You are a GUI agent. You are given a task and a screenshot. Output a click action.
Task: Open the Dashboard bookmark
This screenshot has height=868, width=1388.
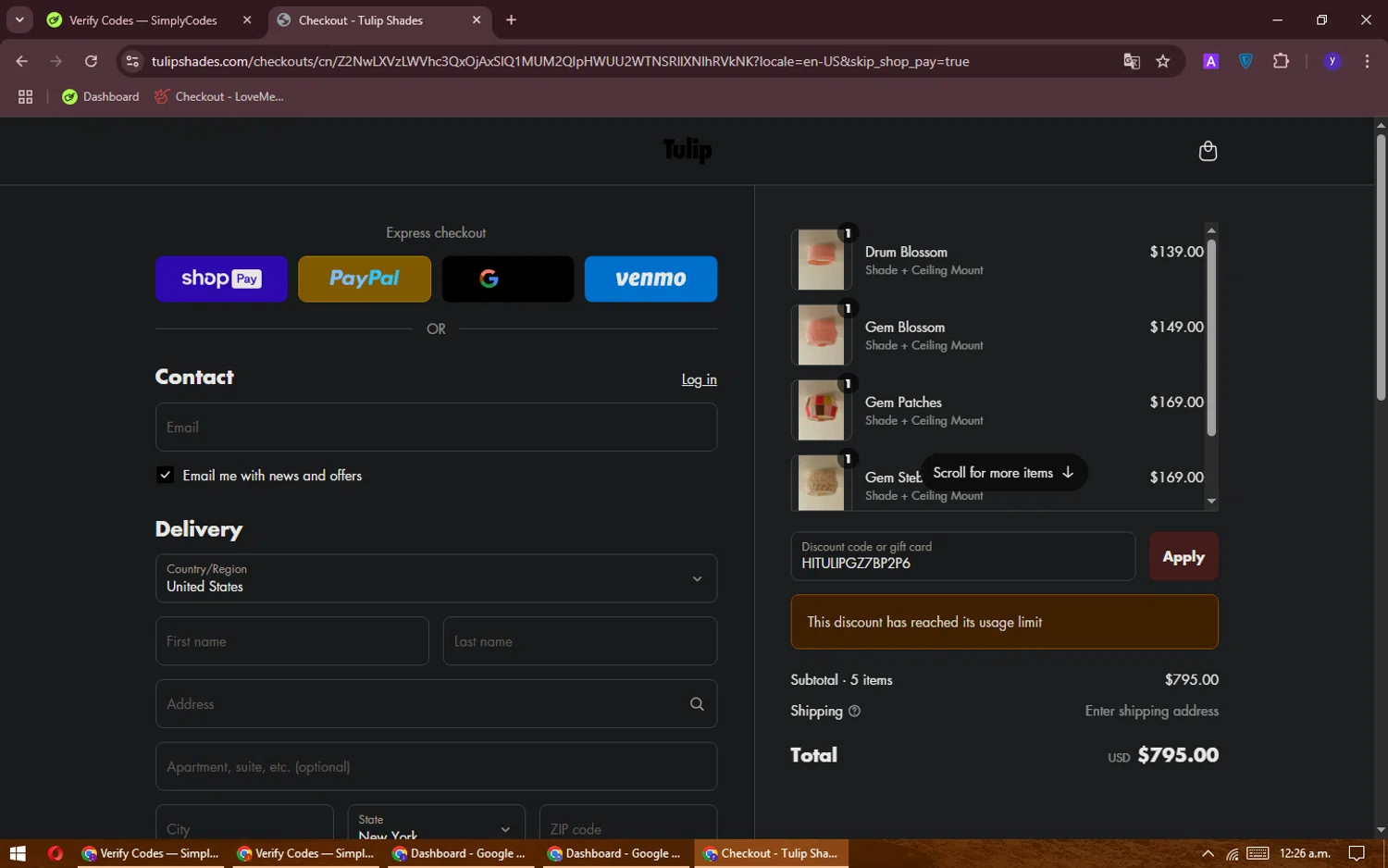pos(101,96)
